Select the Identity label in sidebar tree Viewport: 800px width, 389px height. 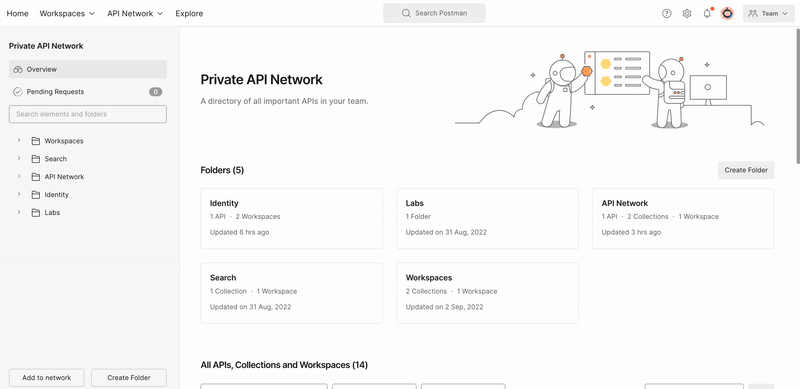point(57,194)
